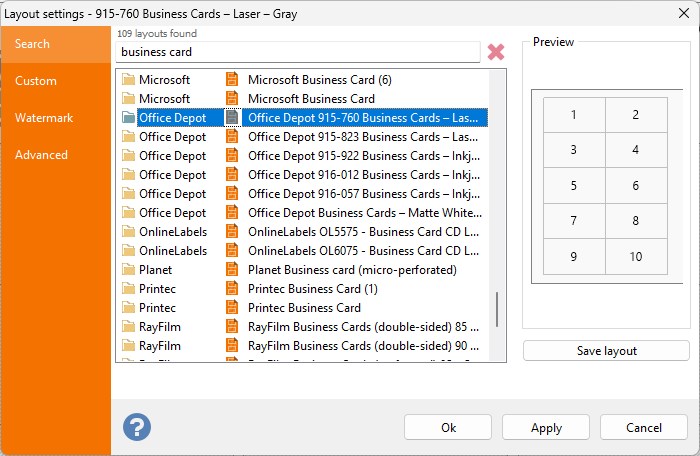700x456 pixels.
Task: Select Office Depot 915-823 Business Cards layout
Action: tap(363, 137)
